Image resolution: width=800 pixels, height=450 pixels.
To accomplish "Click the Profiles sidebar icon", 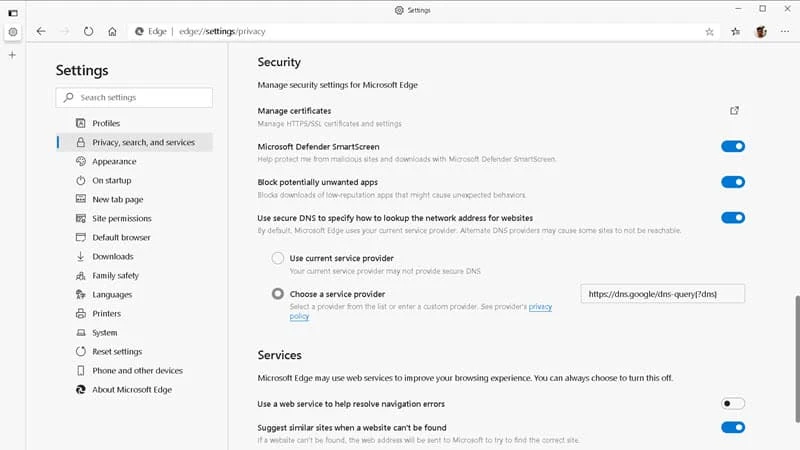I will 81,123.
